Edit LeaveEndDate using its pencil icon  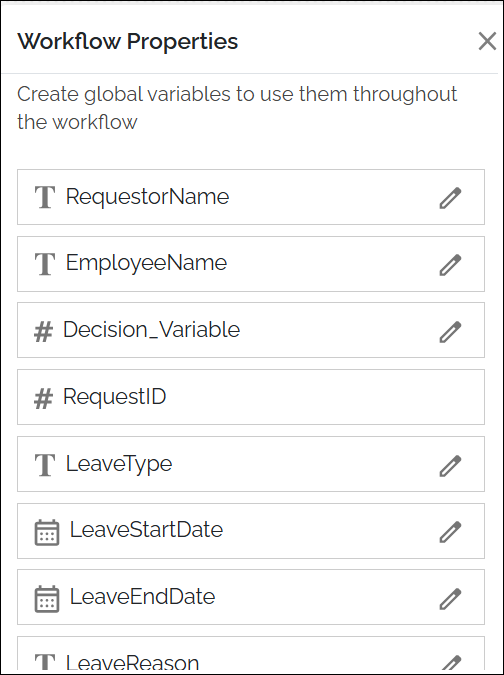tap(450, 599)
